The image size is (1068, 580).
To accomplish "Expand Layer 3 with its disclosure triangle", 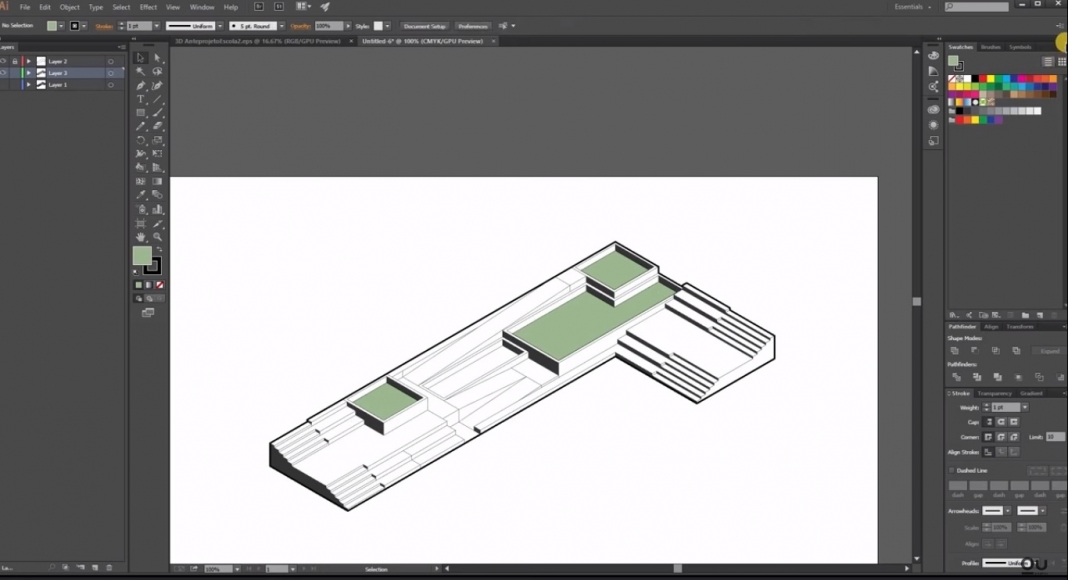I will click(29, 73).
